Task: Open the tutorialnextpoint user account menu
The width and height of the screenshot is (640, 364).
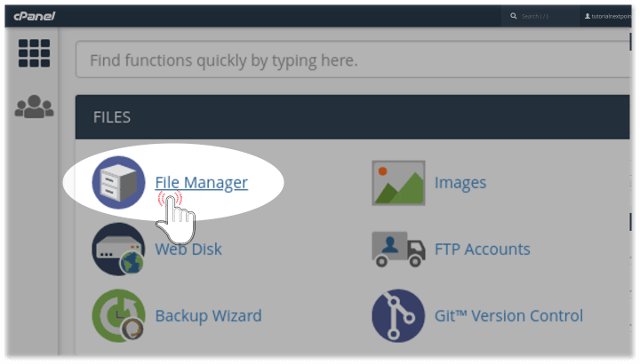Action: tap(607, 16)
